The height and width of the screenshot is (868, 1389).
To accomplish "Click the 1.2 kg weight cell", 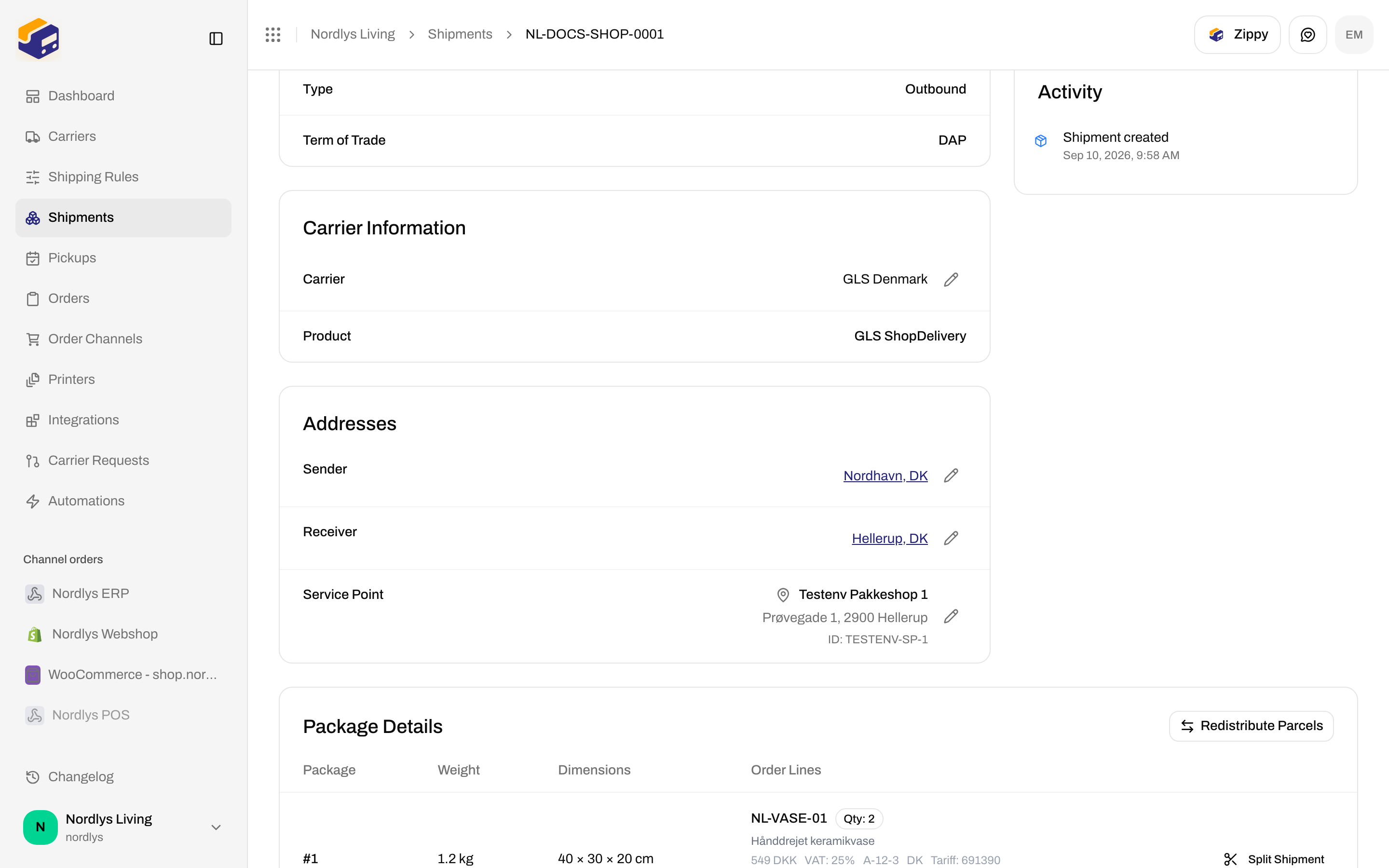I will click(x=455, y=859).
